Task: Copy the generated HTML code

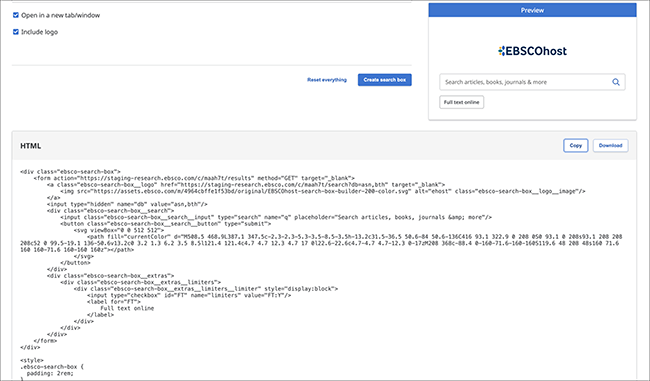Action: (x=575, y=146)
